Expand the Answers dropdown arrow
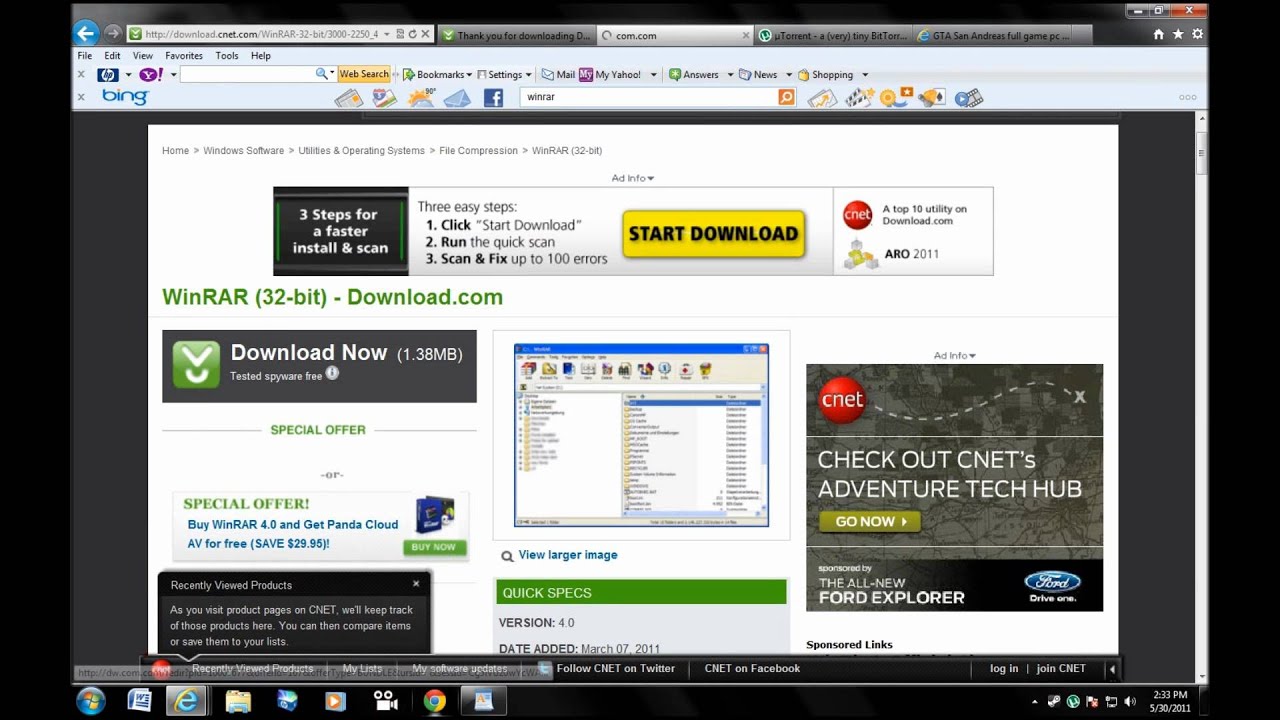 tap(730, 75)
